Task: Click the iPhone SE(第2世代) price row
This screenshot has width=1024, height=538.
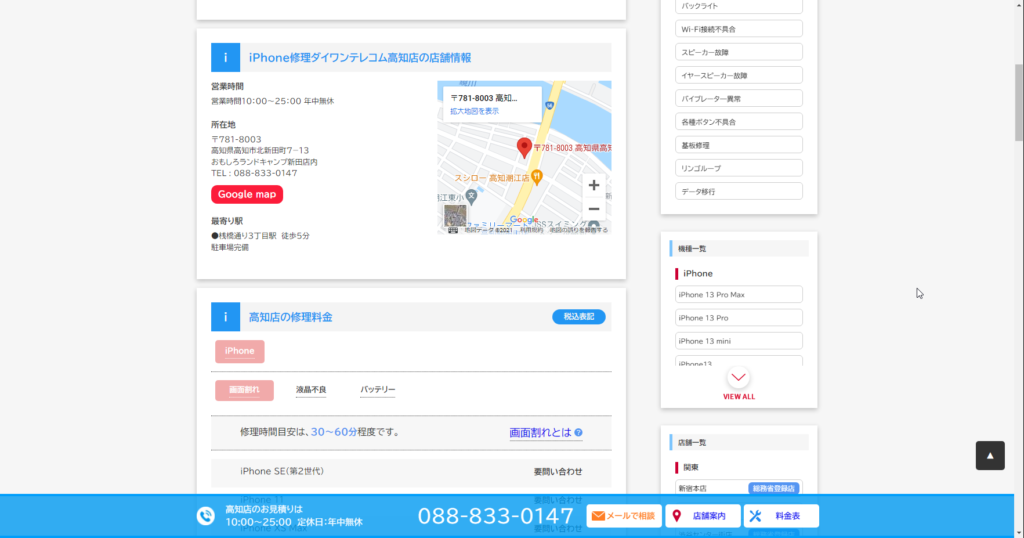Action: pyautogui.click(x=411, y=471)
